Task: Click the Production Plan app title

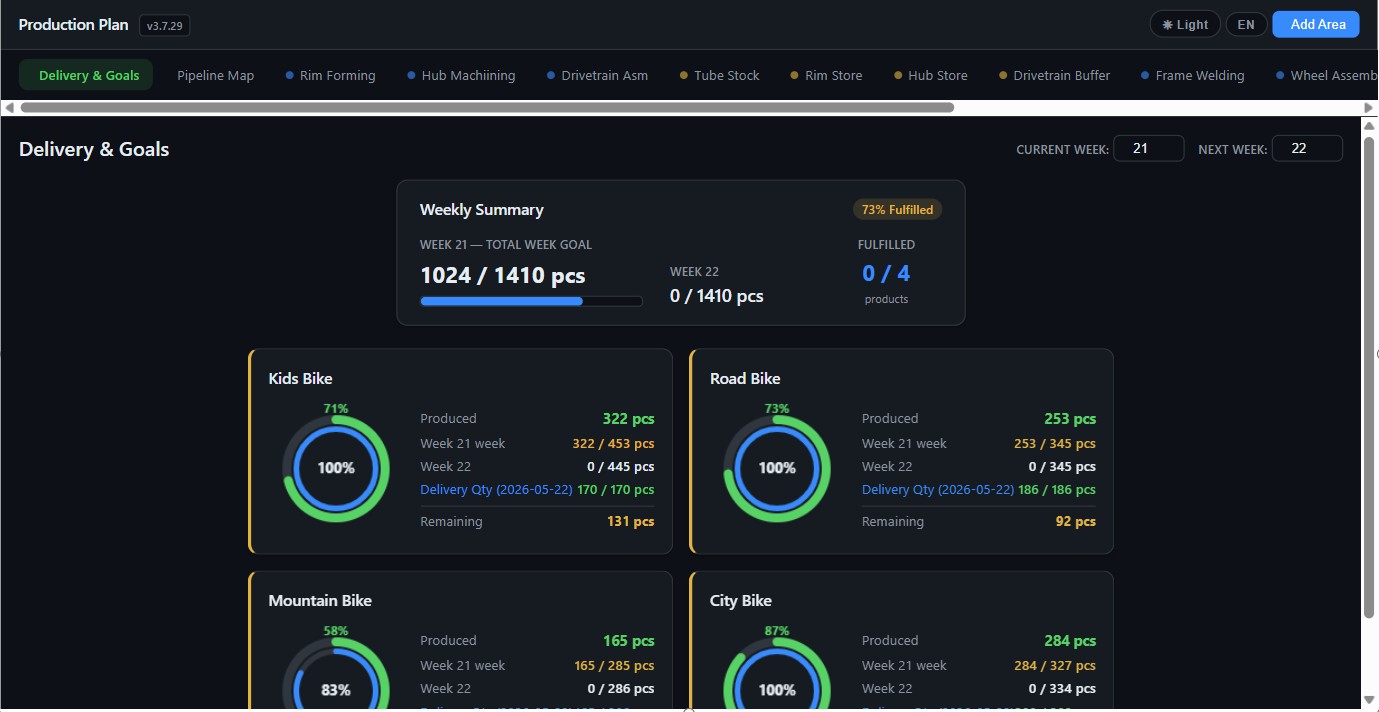Action: click(x=73, y=25)
